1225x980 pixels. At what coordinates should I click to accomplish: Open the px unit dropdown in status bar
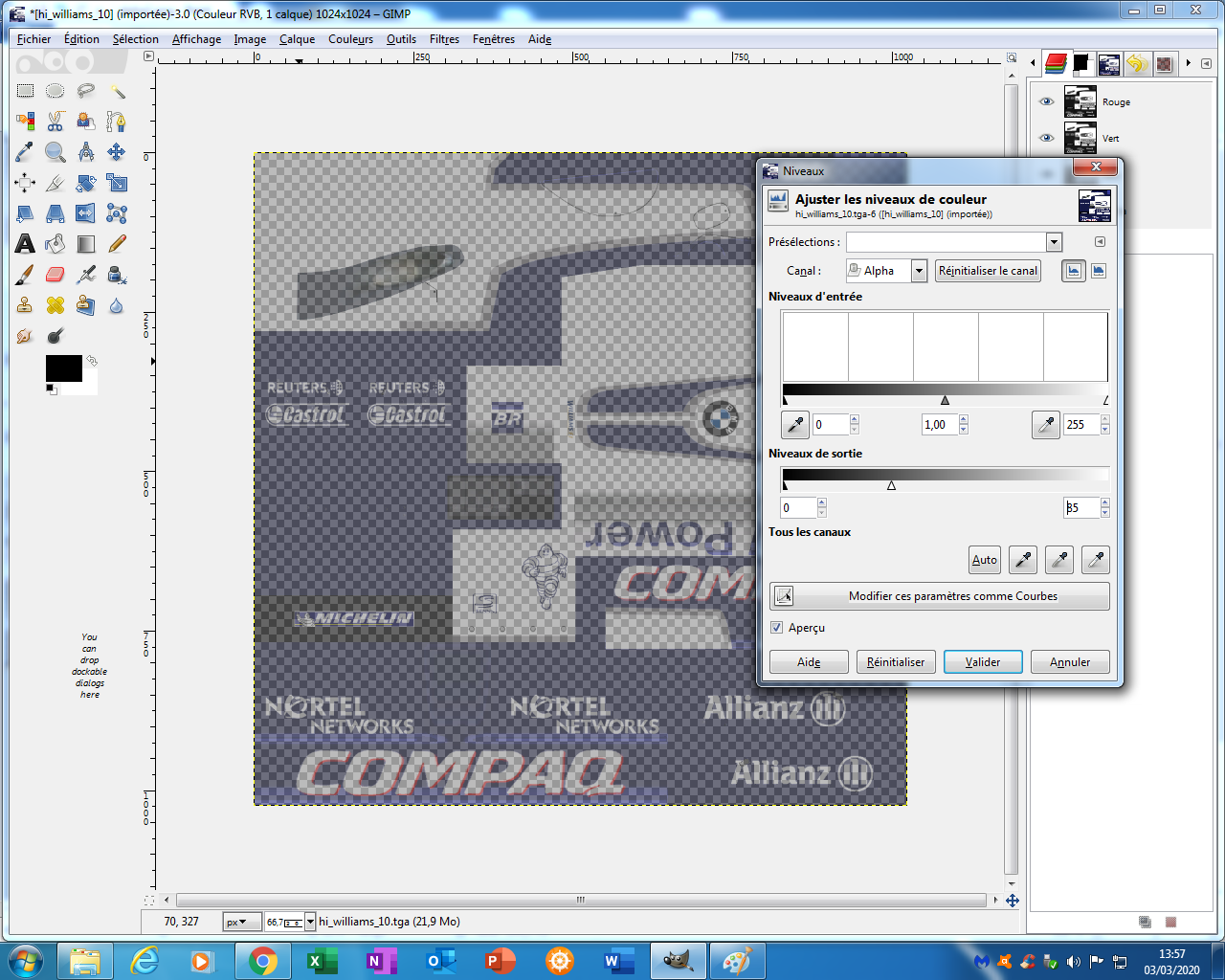(x=242, y=922)
